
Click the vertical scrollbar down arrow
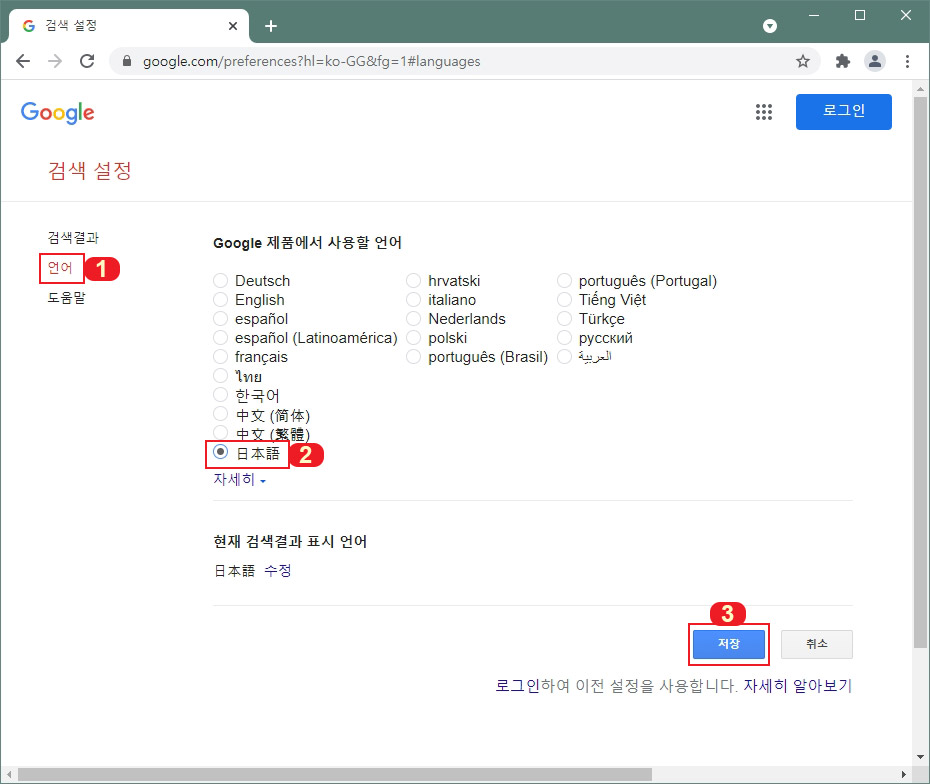click(920, 757)
